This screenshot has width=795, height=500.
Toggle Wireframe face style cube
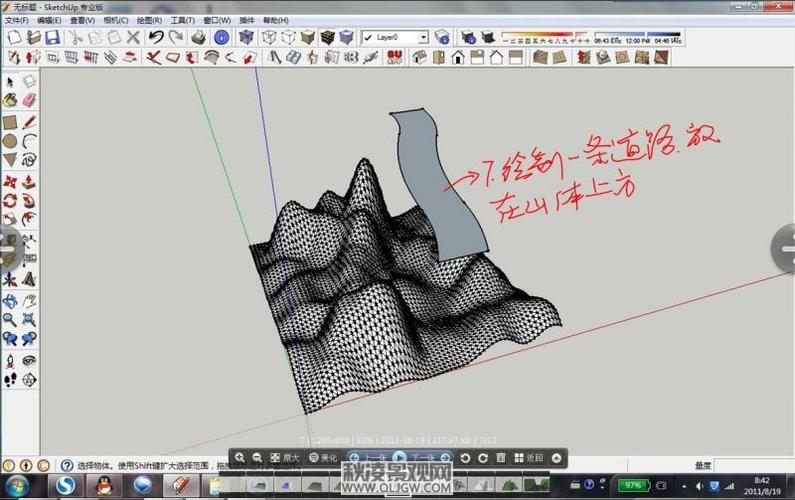[269, 37]
